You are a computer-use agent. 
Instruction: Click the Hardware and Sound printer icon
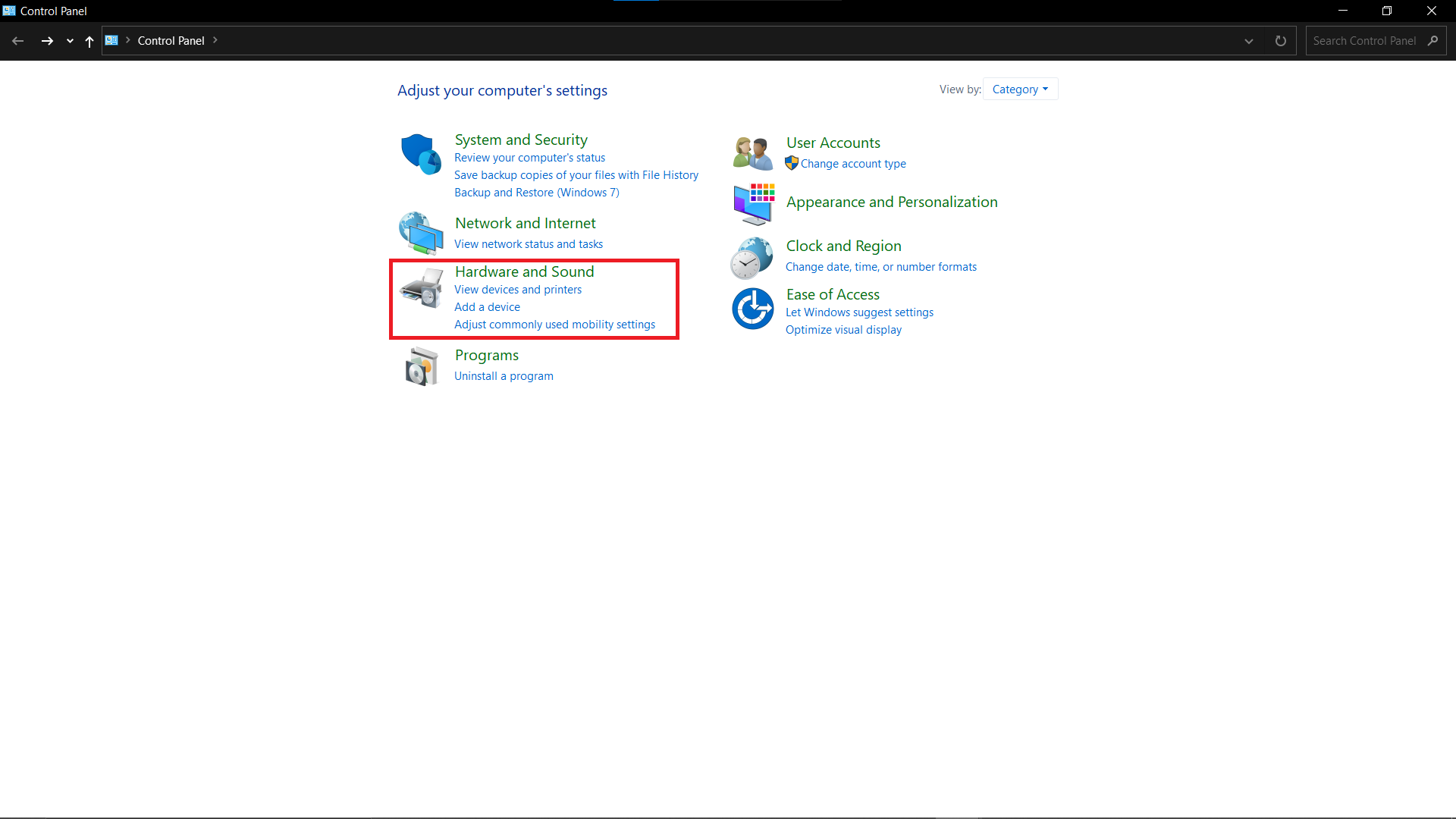(422, 288)
